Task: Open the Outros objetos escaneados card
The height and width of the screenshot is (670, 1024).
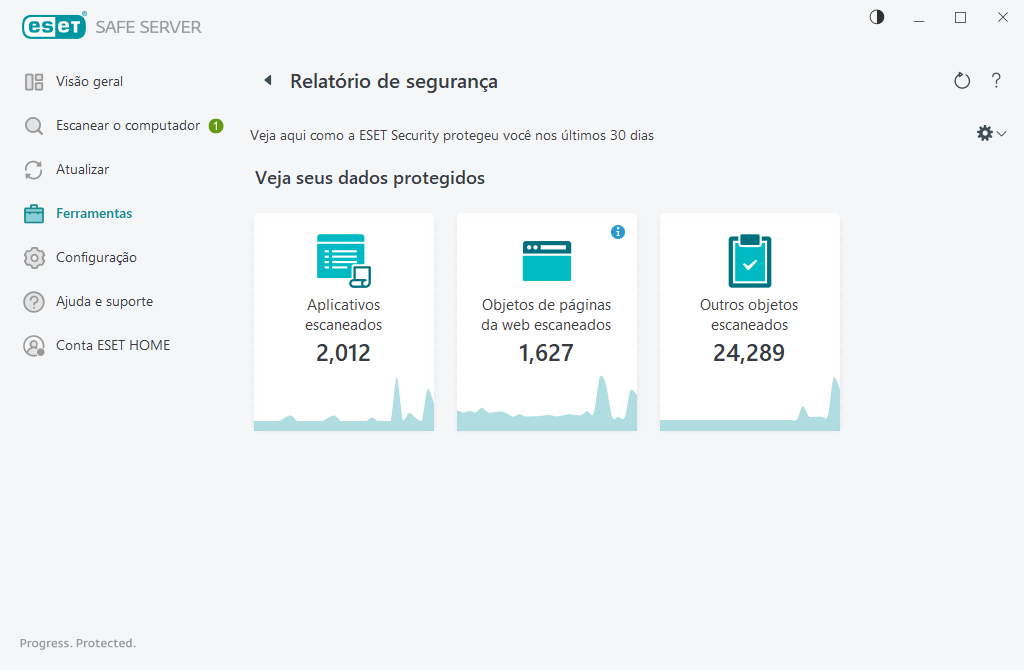Action: pos(749,315)
